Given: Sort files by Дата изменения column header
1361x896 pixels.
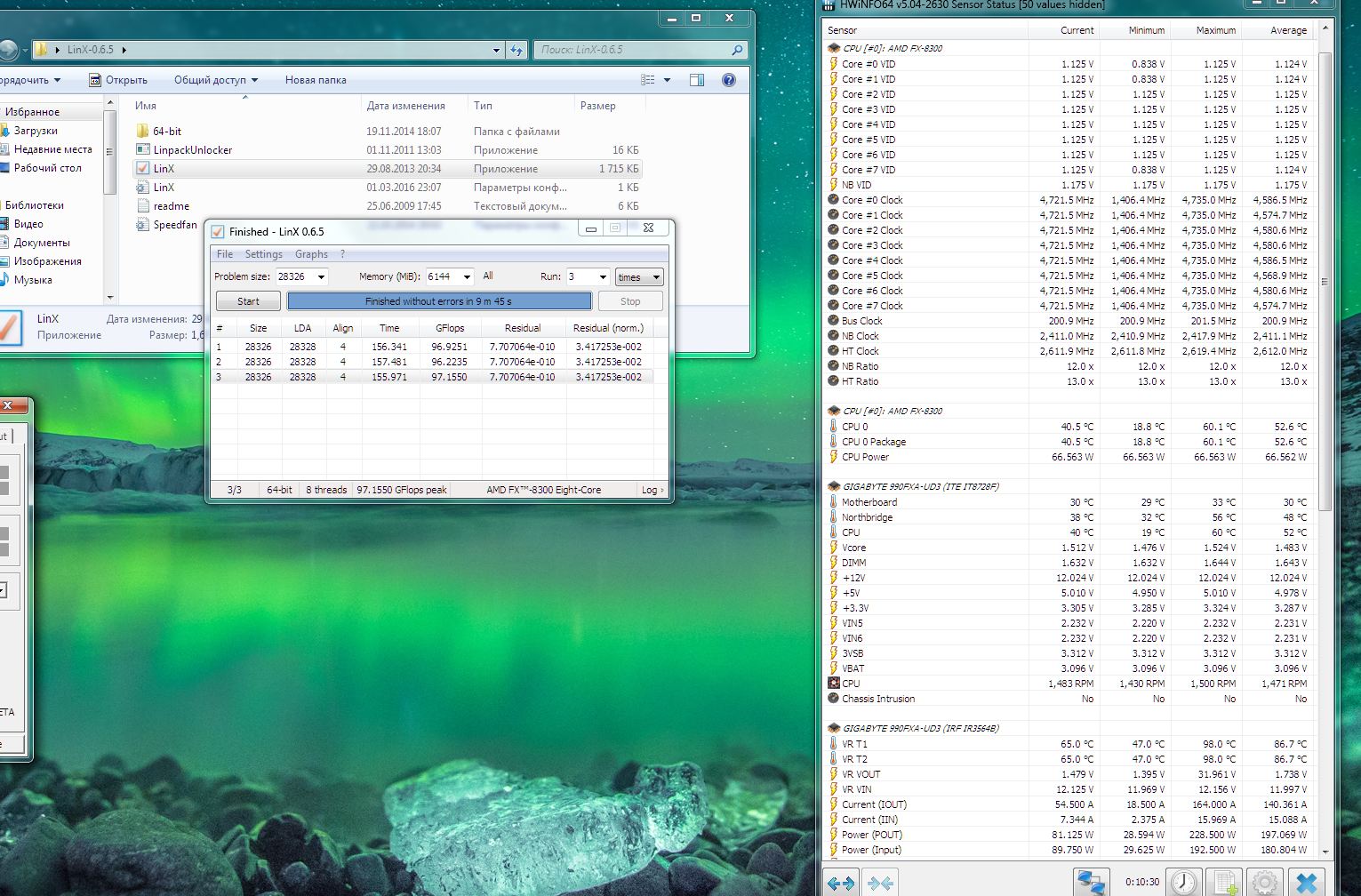Looking at the screenshot, I should click(414, 106).
